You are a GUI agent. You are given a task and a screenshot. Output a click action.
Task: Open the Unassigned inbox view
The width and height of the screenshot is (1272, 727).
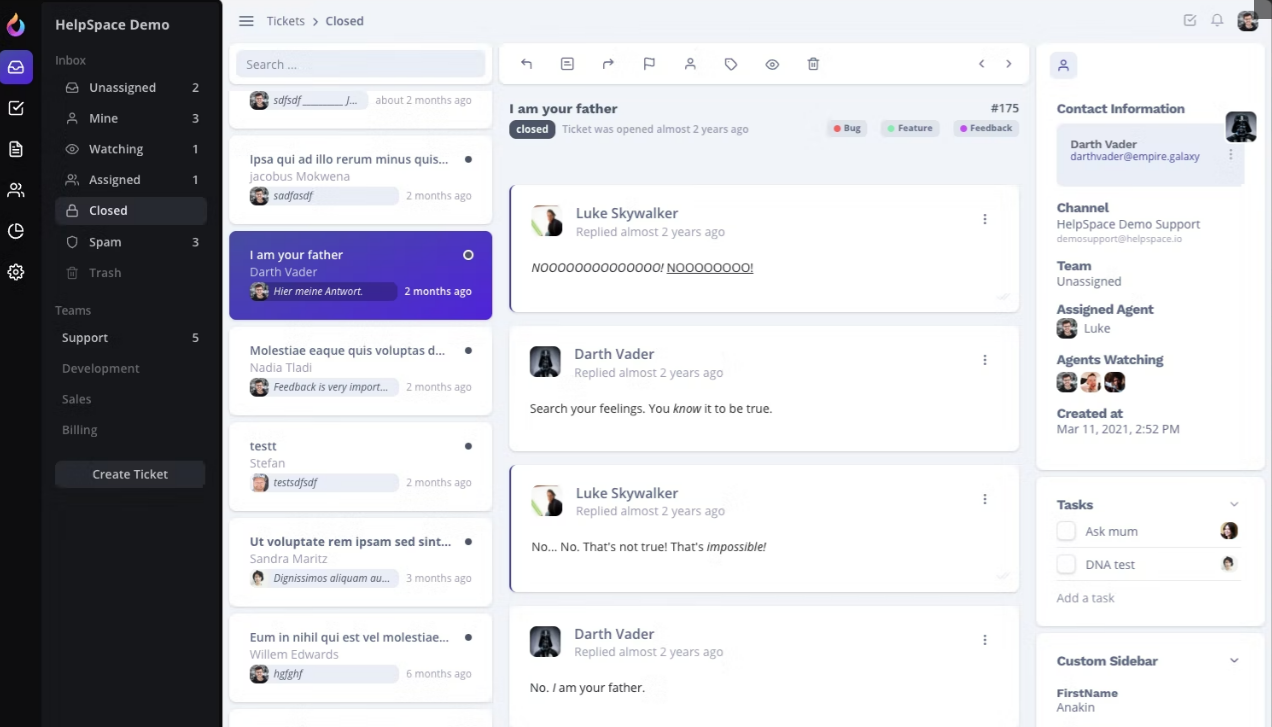pyautogui.click(x=122, y=87)
